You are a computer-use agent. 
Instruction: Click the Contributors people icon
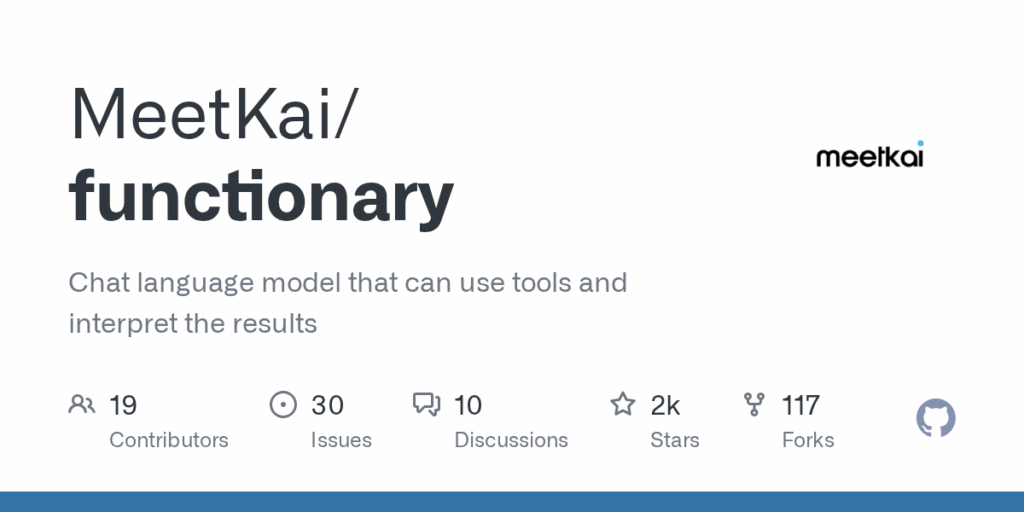point(82,404)
